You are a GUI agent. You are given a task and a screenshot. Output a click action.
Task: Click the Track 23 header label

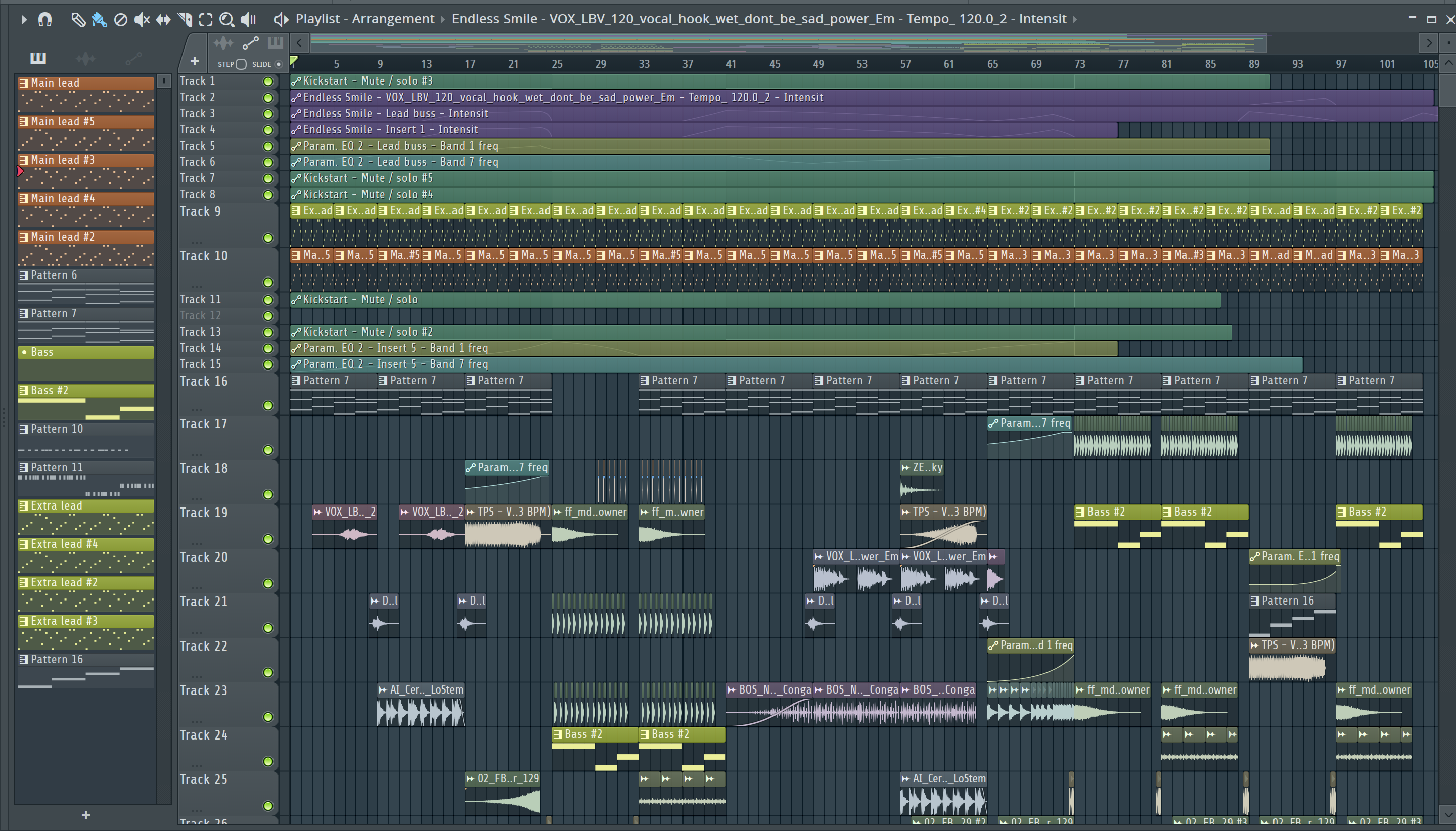point(204,690)
